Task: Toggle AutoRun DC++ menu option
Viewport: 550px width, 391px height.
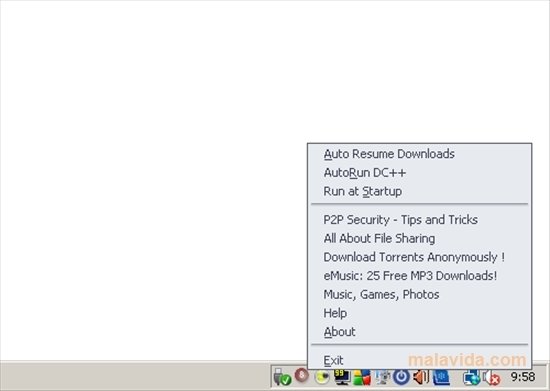Action: (x=420, y=173)
